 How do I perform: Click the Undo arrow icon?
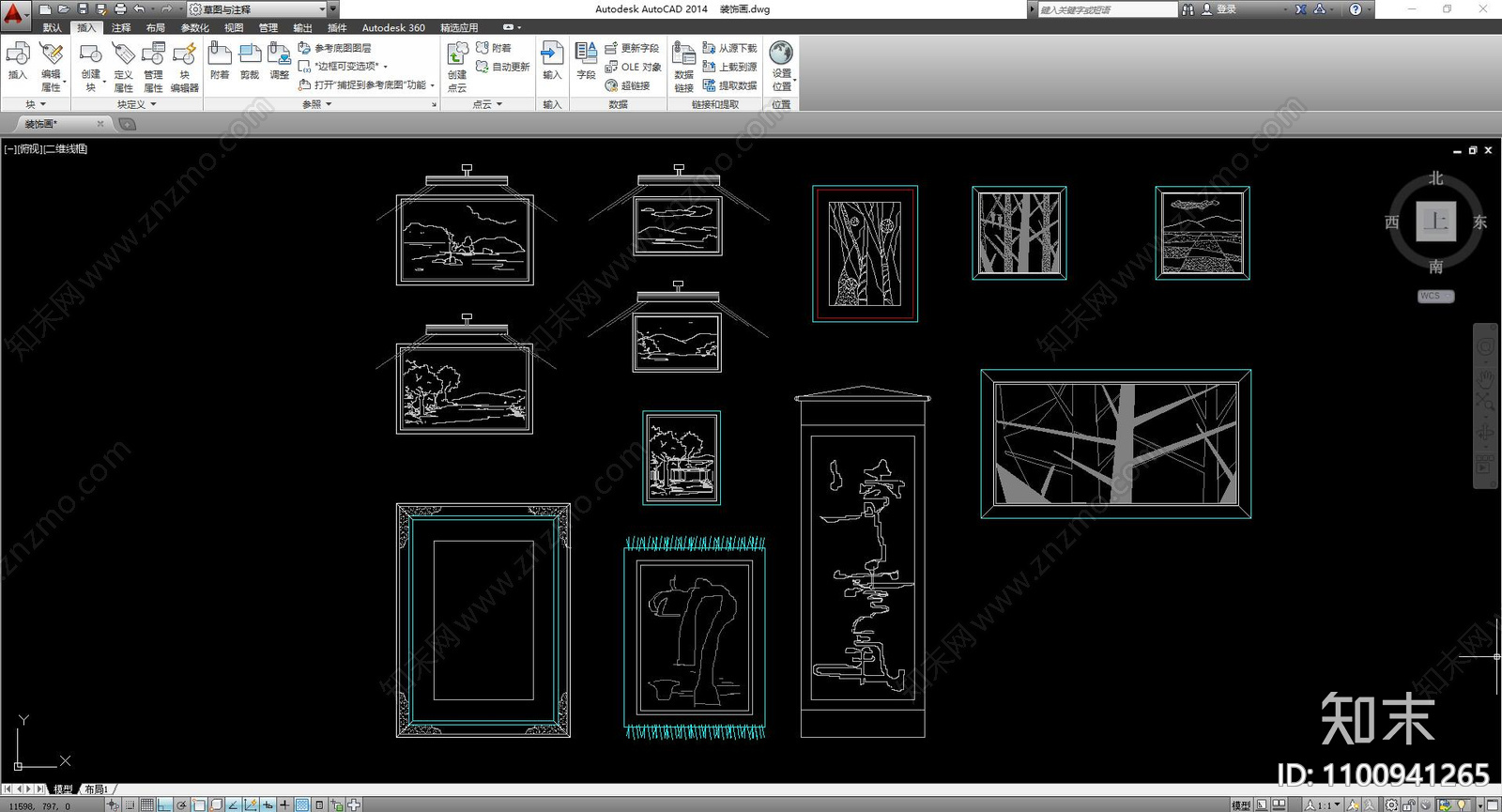tap(139, 9)
